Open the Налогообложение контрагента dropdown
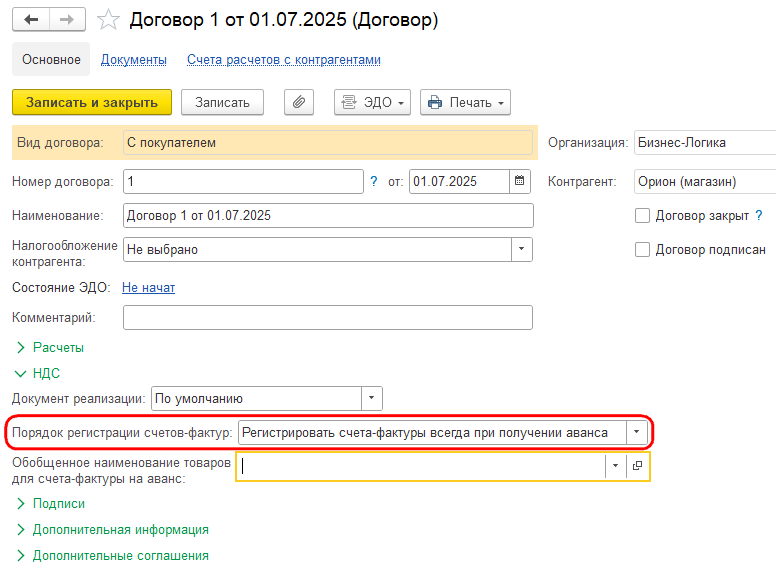The height and width of the screenshot is (575, 776). pos(522,249)
